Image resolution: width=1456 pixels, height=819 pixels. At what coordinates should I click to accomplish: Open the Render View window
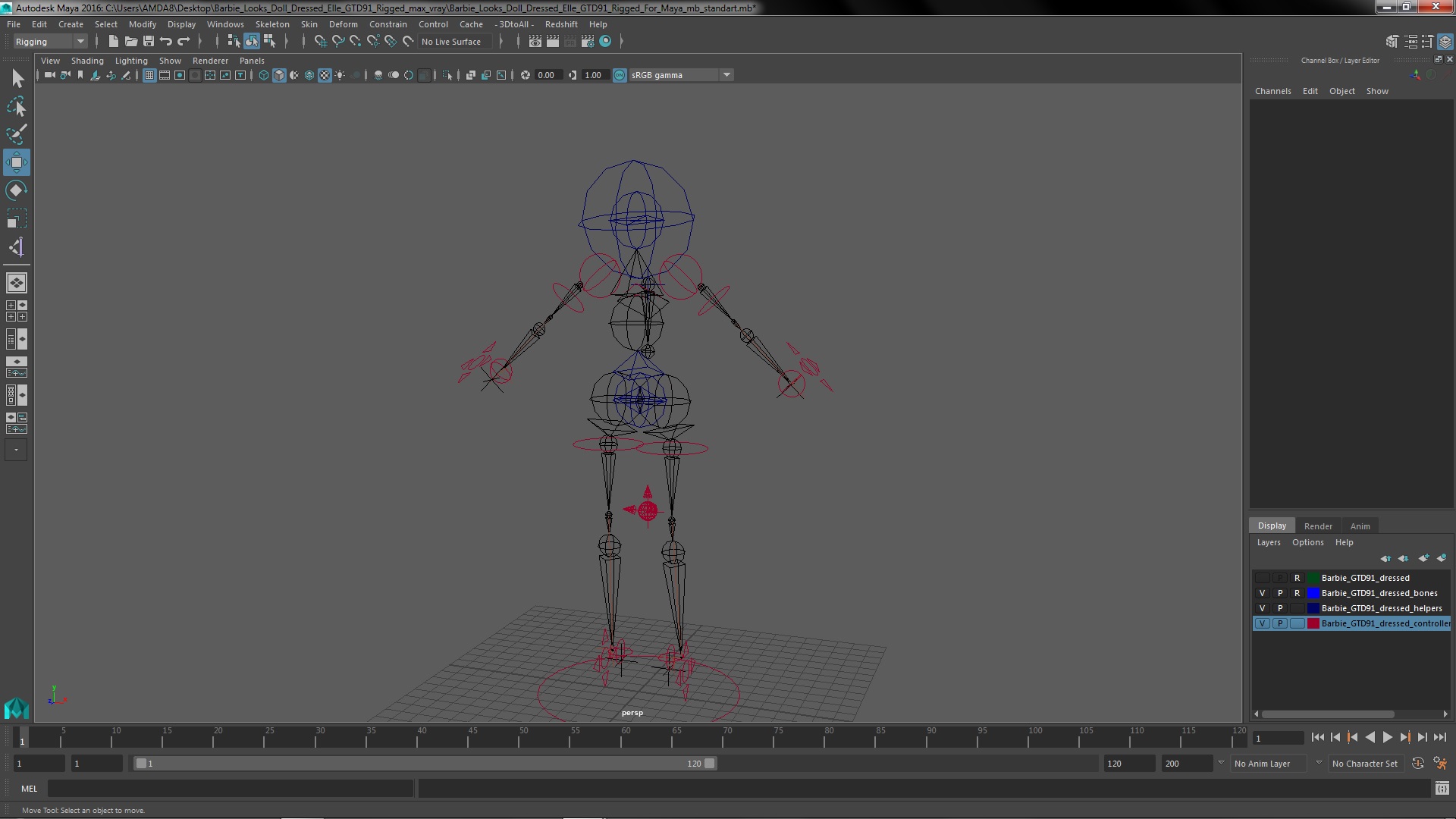coord(535,42)
